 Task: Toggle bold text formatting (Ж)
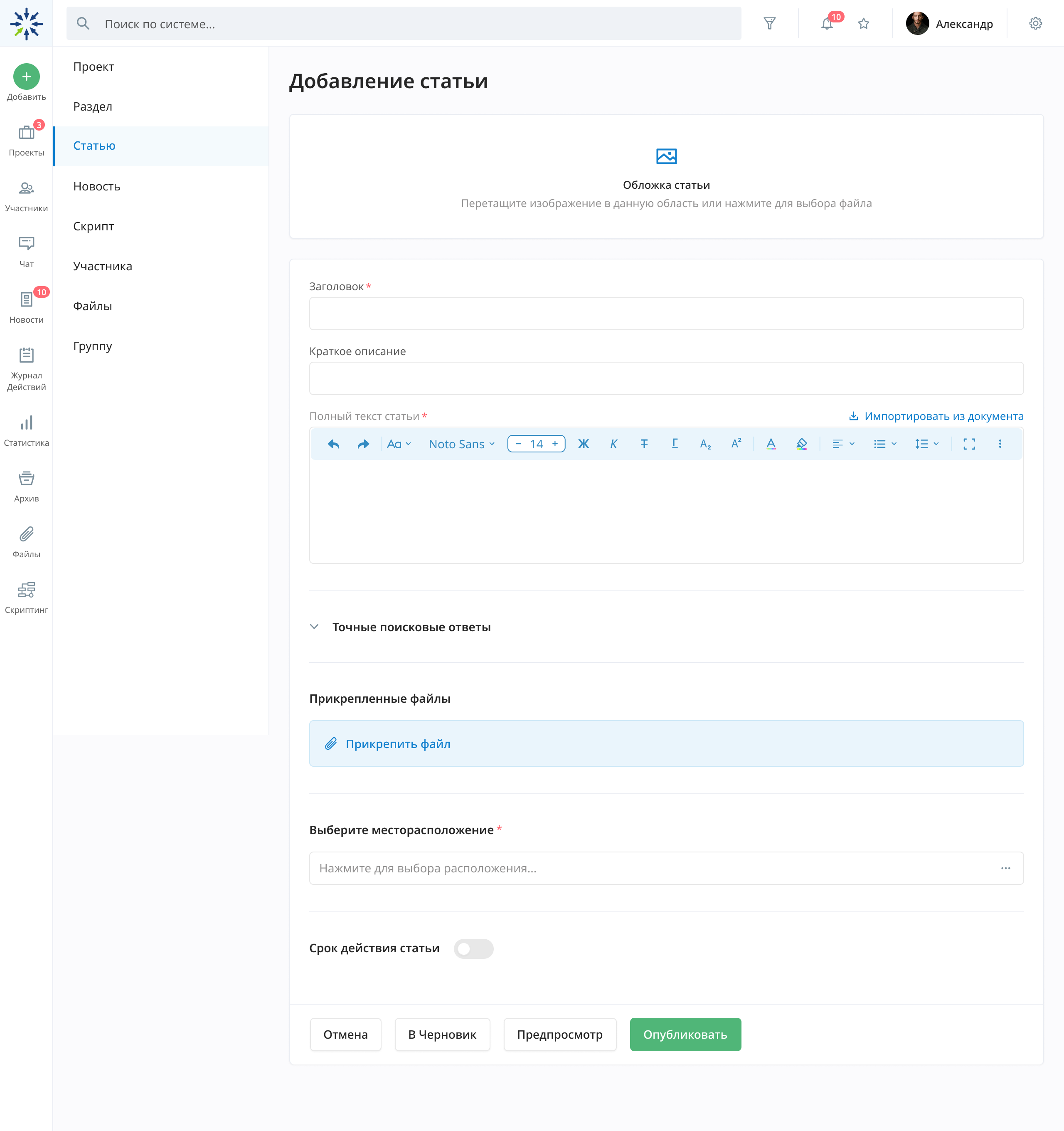(x=584, y=444)
